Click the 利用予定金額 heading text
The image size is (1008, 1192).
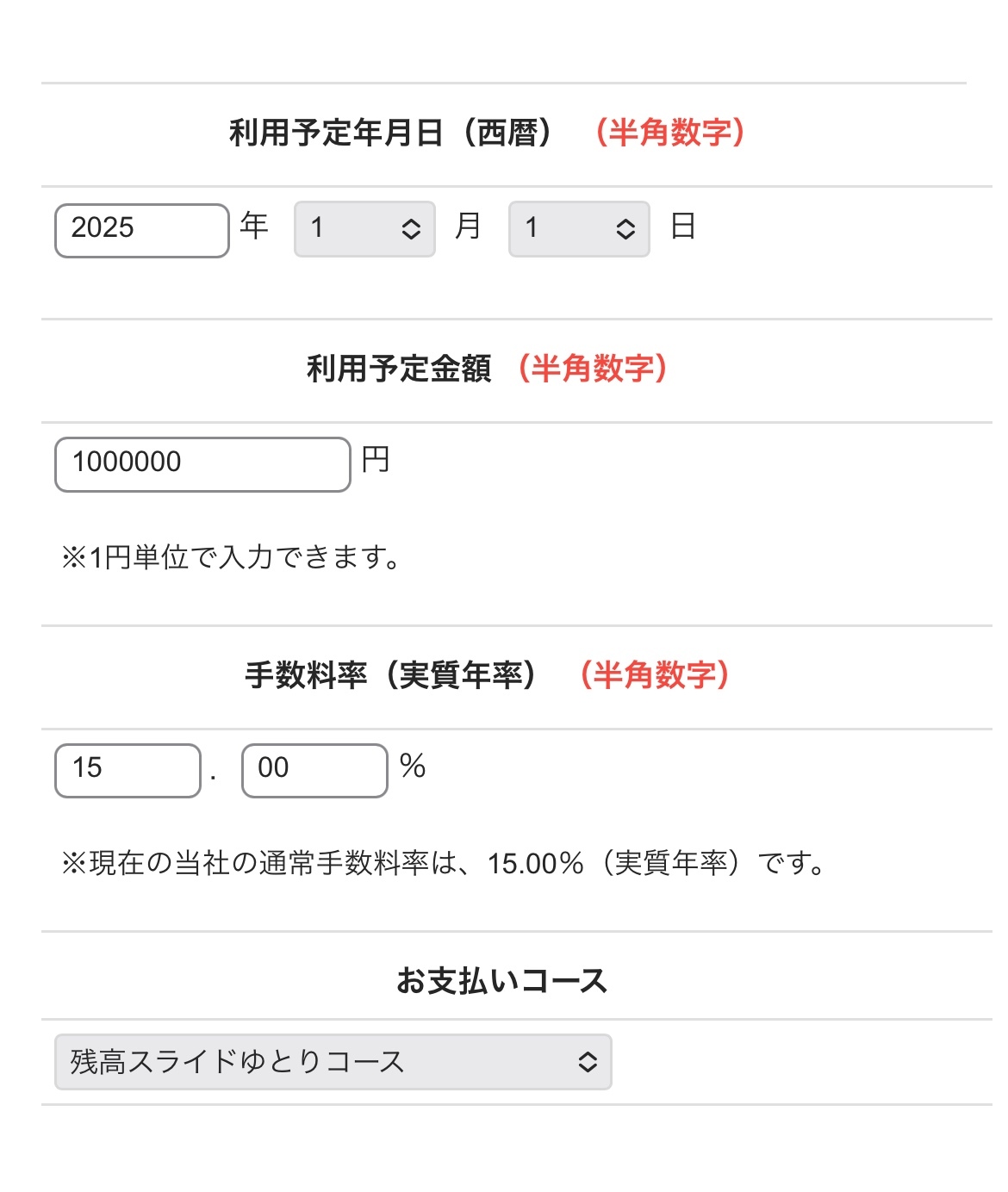click(399, 369)
